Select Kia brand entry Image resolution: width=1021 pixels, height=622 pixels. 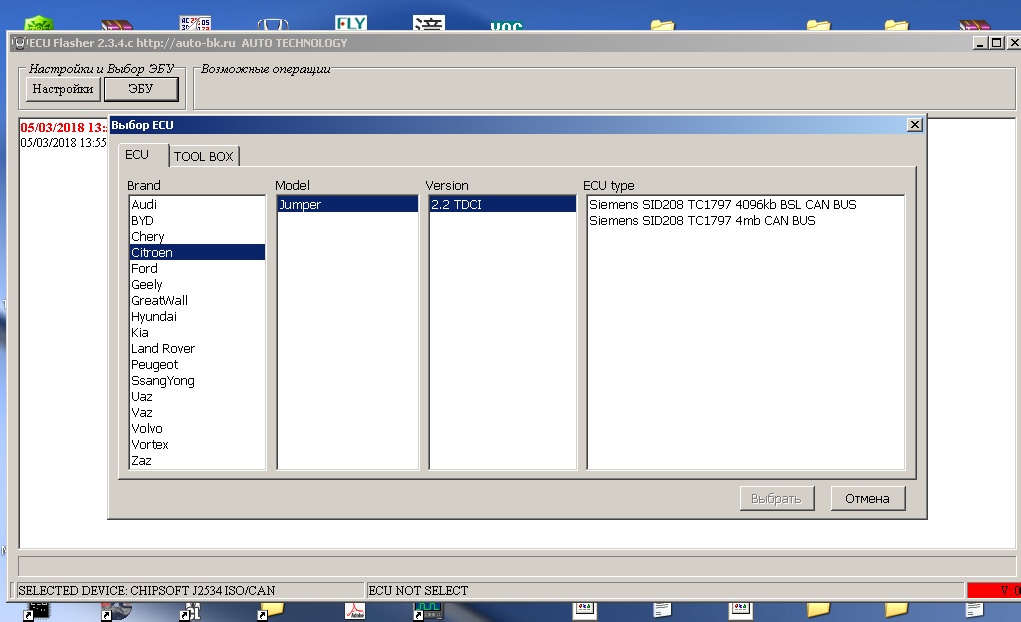click(x=197, y=333)
